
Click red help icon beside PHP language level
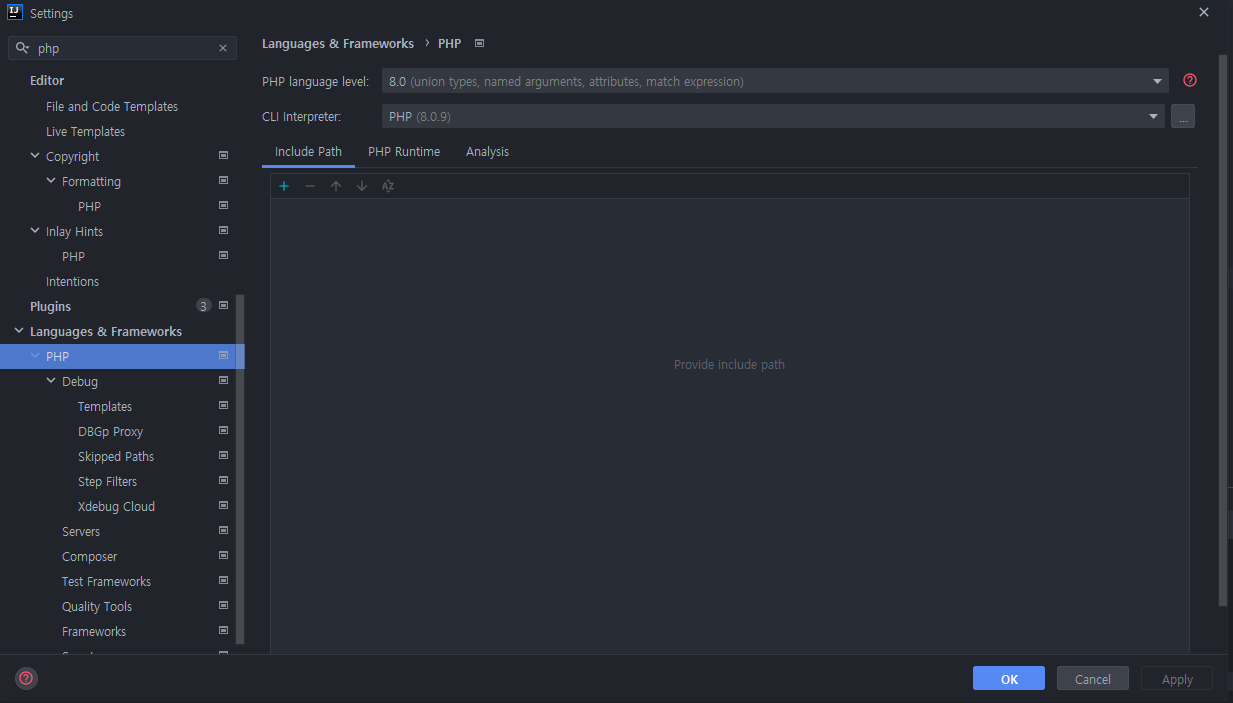(1190, 81)
